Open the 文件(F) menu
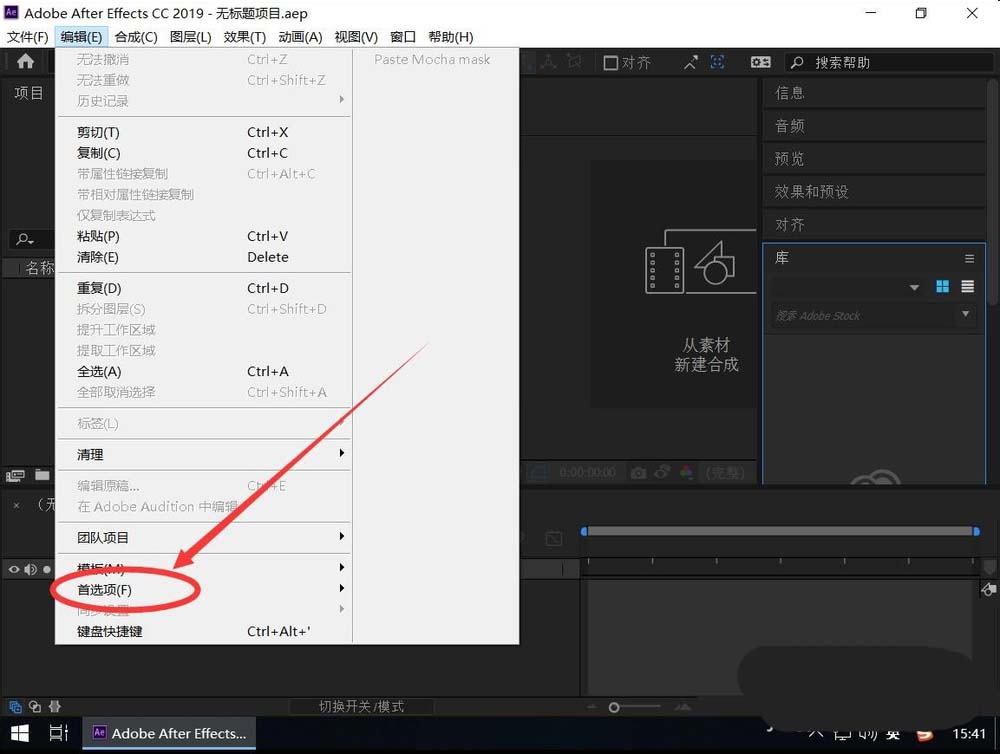Image resolution: width=1000 pixels, height=754 pixels. point(27,37)
